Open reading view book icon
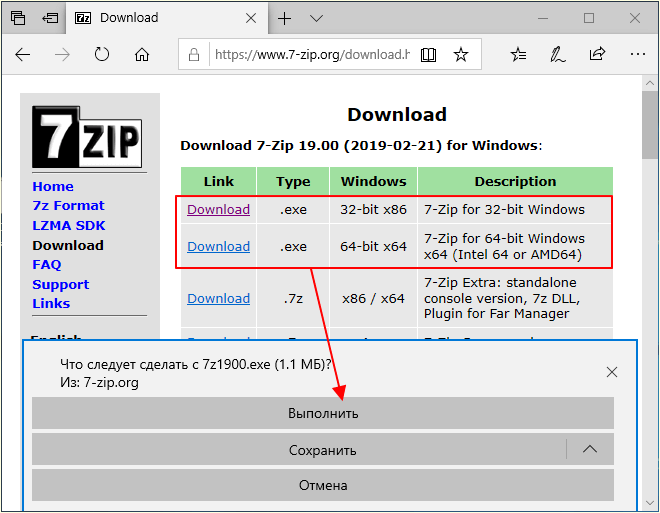Image resolution: width=660 pixels, height=513 pixels. point(428,55)
